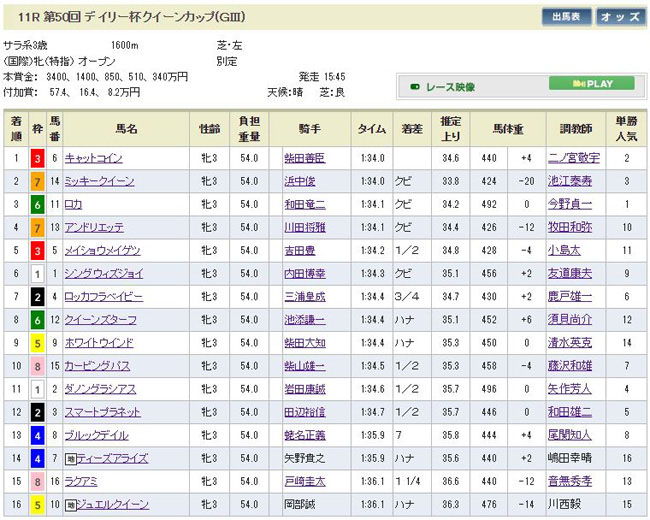Click the orange frame 7 box for ミッキークイーン

[37, 181]
